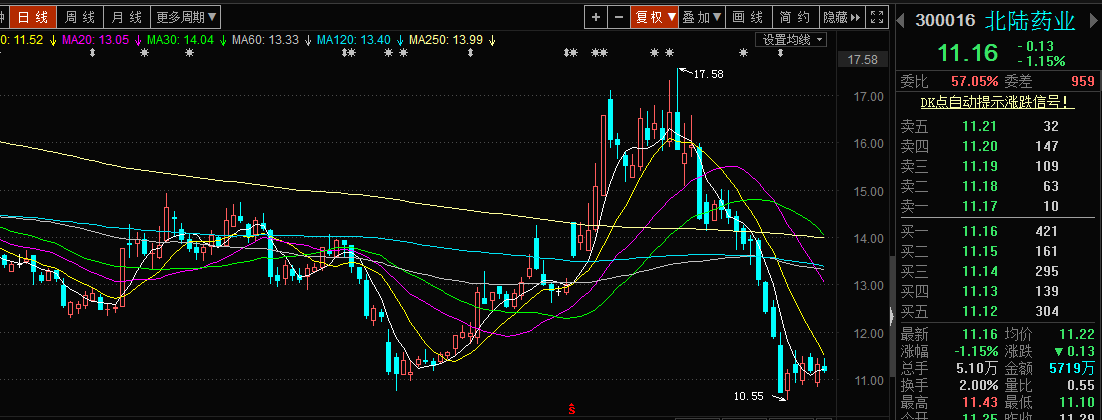This screenshot has height=420, width=1102.
Task: Zoom out the chart with minus button
Action: coord(618,17)
